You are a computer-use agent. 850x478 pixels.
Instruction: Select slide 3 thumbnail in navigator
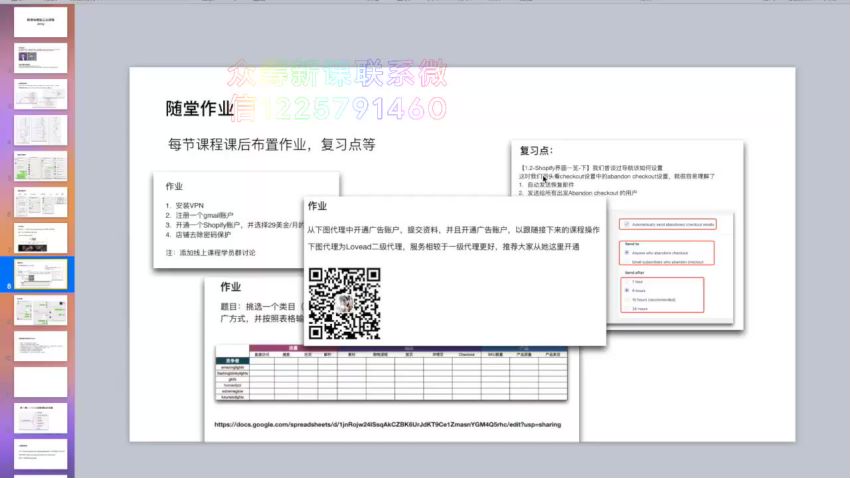[40, 94]
